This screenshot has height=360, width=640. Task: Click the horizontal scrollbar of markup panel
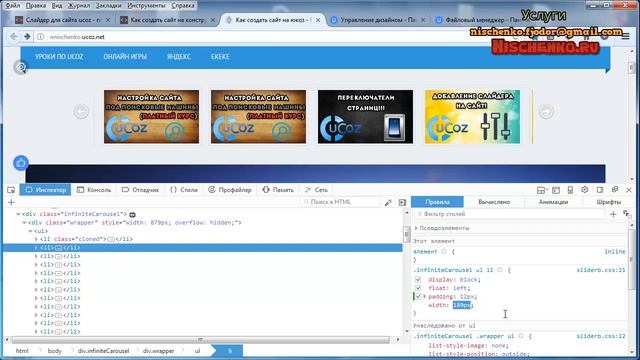[200, 340]
